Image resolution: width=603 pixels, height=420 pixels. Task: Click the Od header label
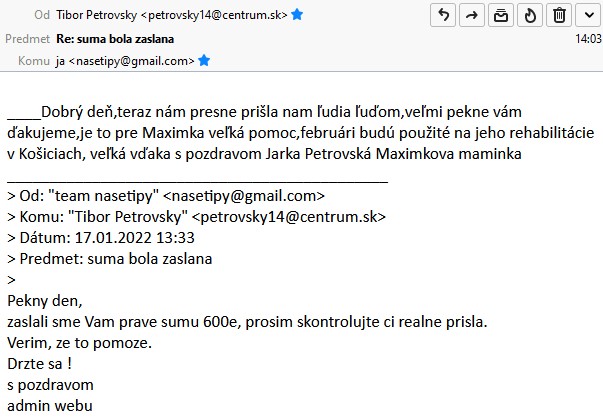tap(42, 15)
